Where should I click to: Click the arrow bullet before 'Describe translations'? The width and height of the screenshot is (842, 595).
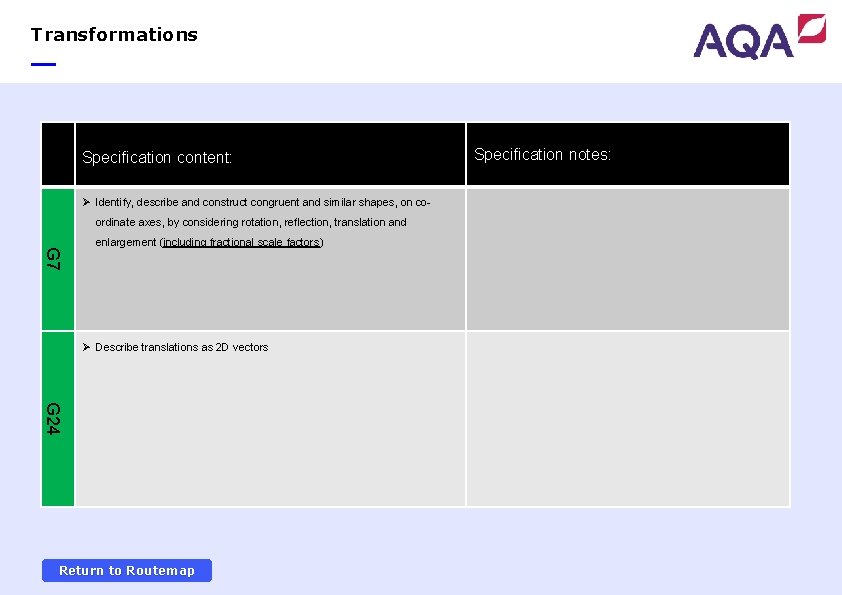click(88, 347)
